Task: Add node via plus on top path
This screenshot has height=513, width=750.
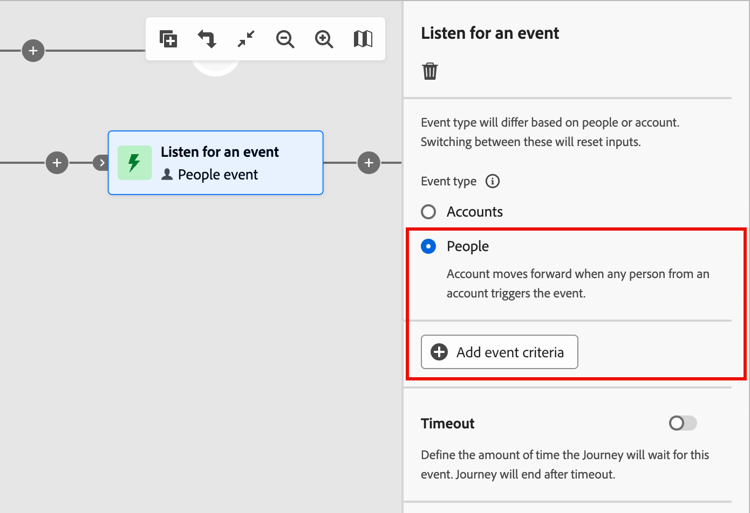Action: [33, 51]
